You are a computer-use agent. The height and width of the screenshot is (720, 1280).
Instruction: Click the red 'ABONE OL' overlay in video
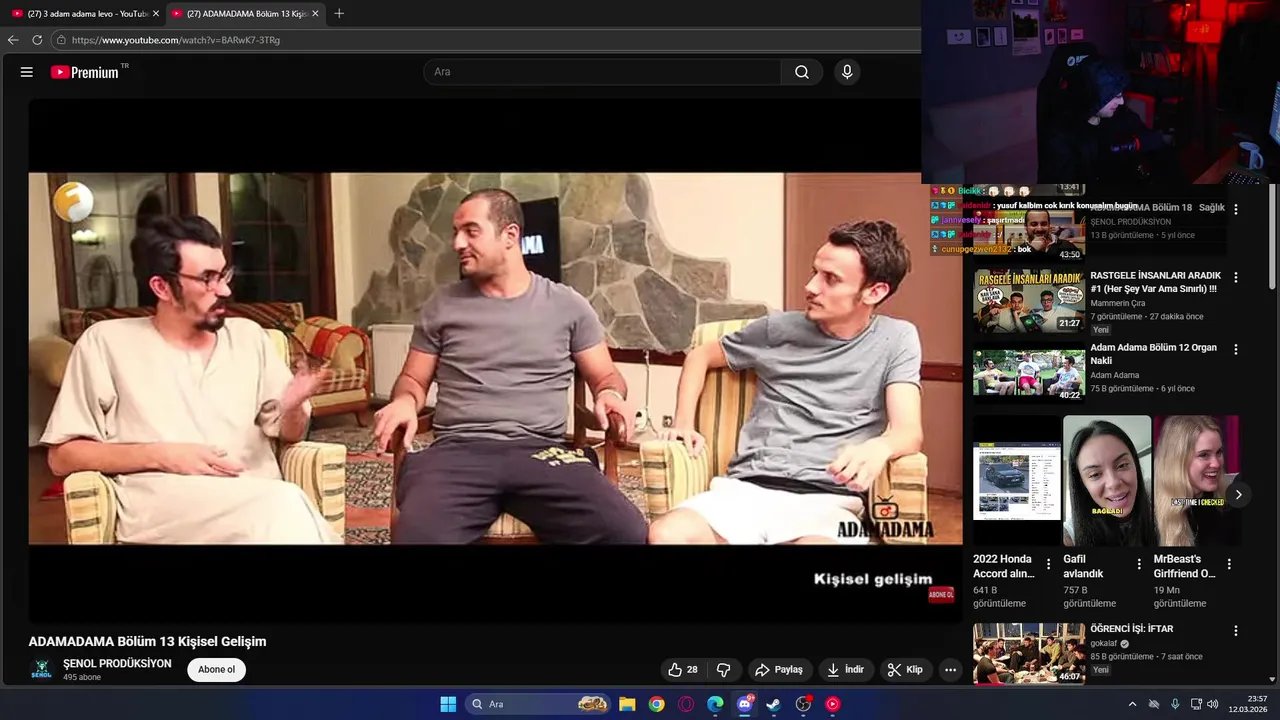pos(941,594)
